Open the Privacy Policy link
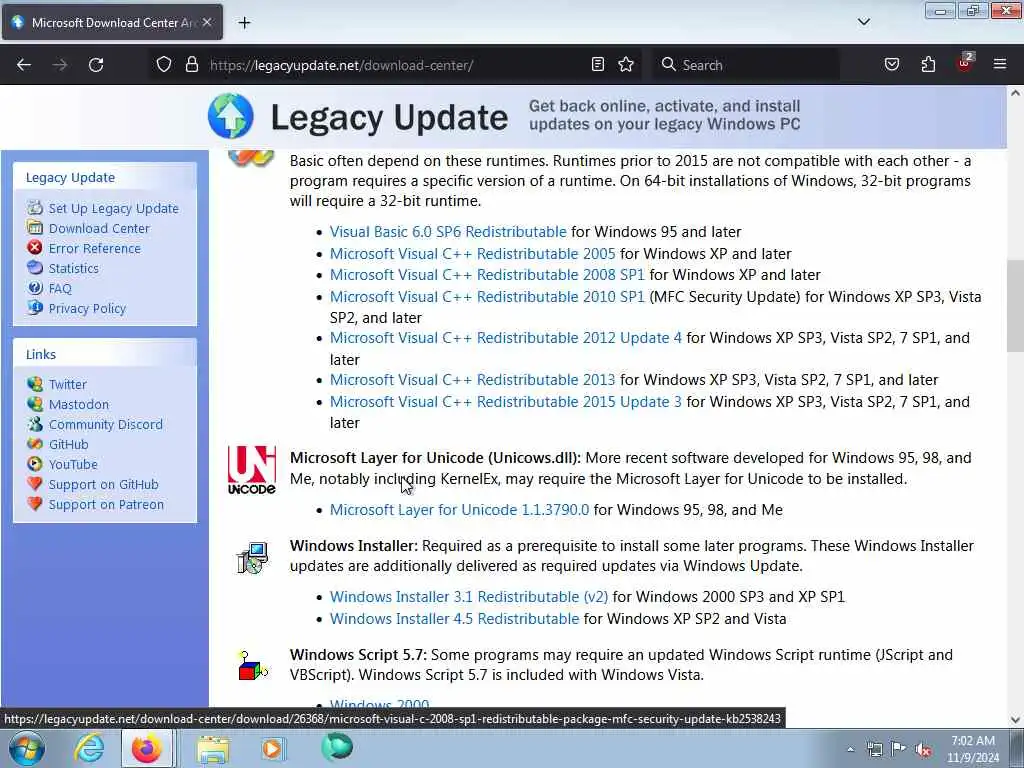Viewport: 1024px width, 768px height. coord(87,308)
